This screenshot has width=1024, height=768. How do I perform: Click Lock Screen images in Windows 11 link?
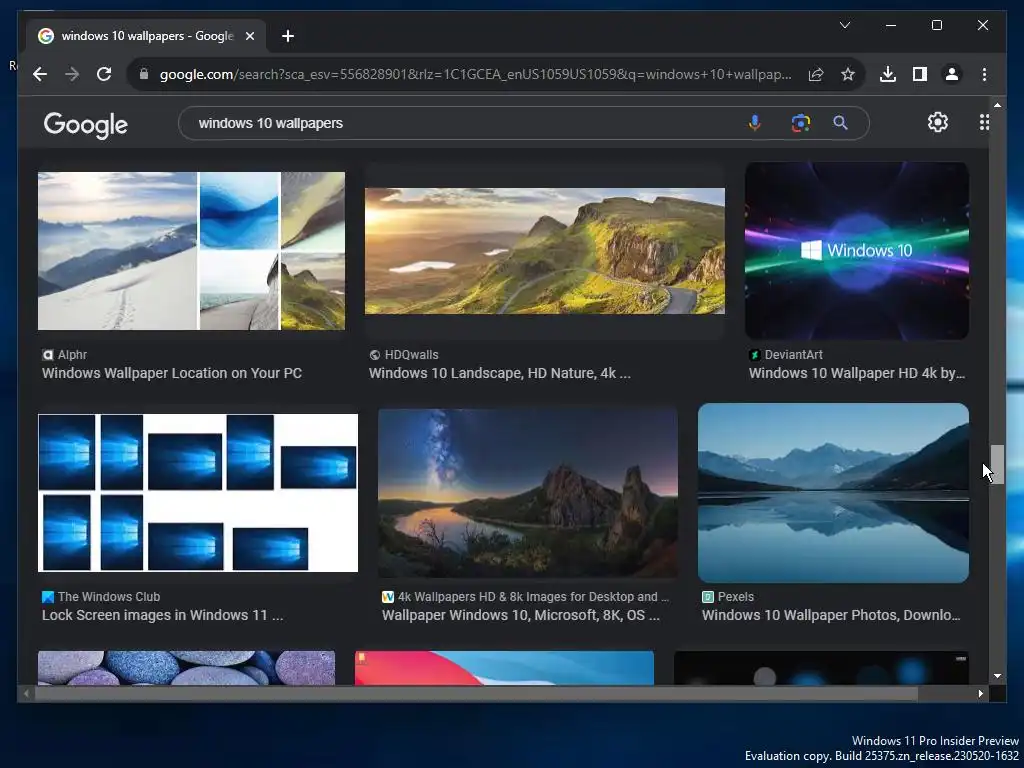163,615
